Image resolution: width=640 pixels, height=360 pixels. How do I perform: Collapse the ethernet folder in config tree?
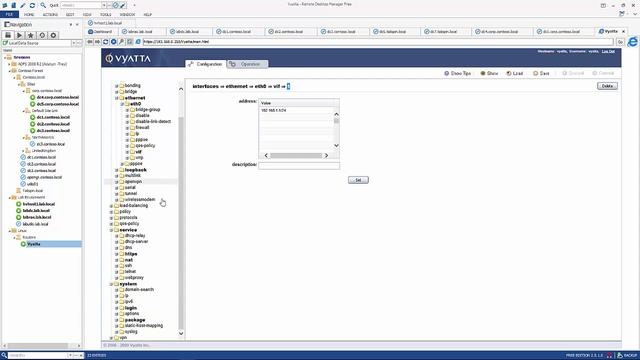[117, 98]
